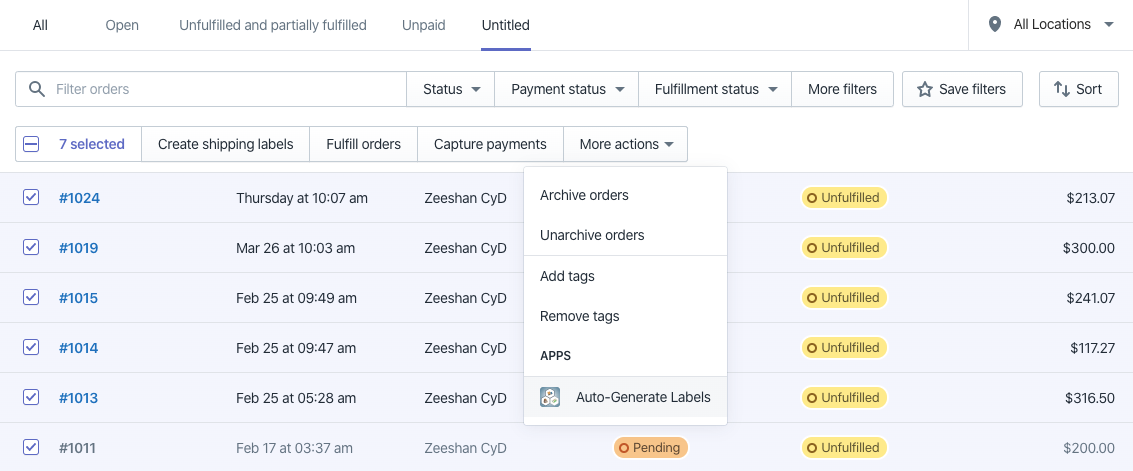Click the location pin icon near All Locations
Screen dimensions: 1133x471
pyautogui.click(x=995, y=25)
